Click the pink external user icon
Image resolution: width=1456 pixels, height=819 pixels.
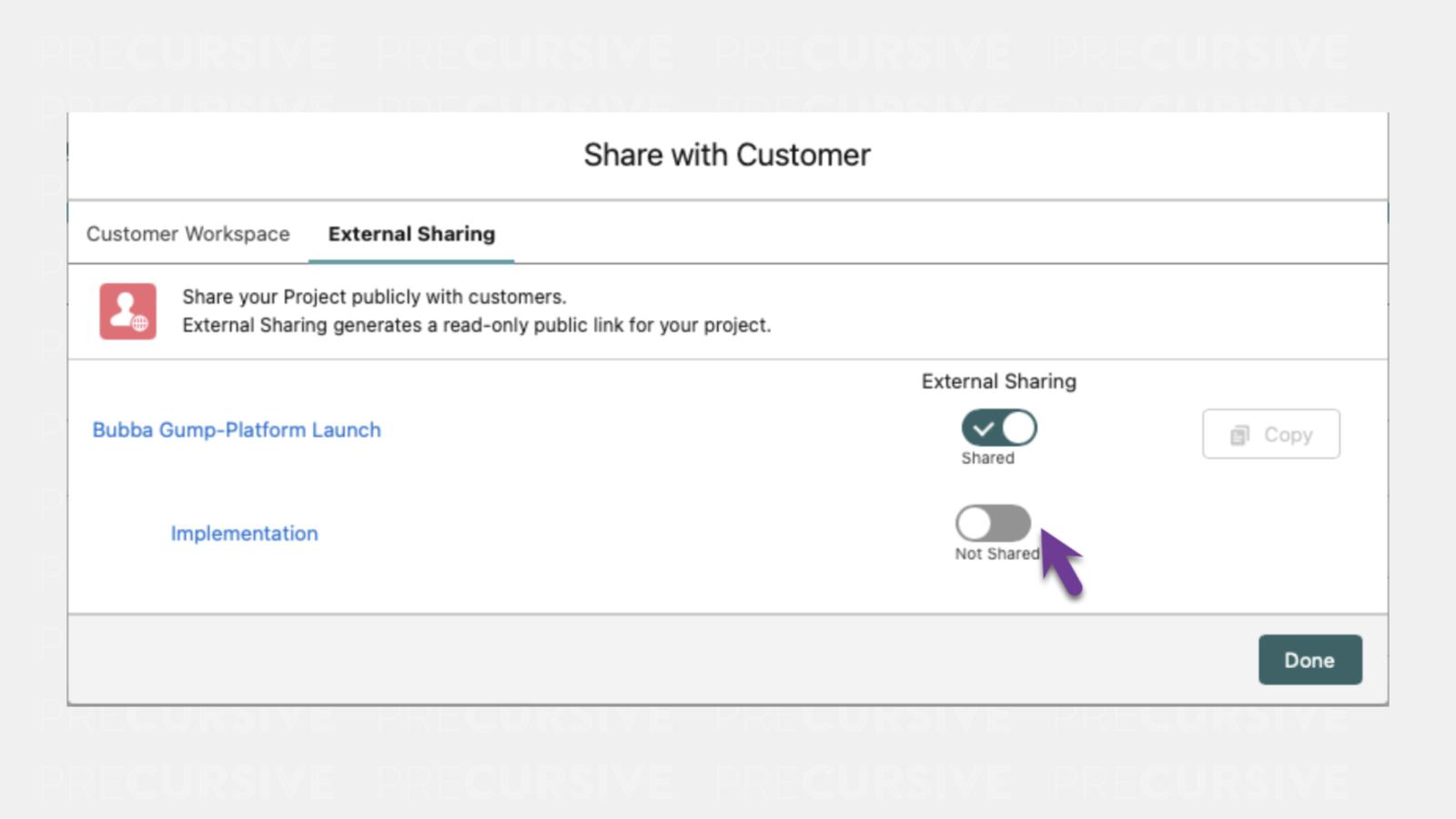point(126,310)
